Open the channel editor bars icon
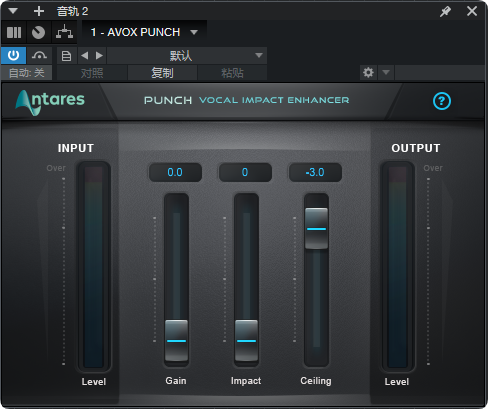Image resolution: width=488 pixels, height=409 pixels. tap(14, 32)
